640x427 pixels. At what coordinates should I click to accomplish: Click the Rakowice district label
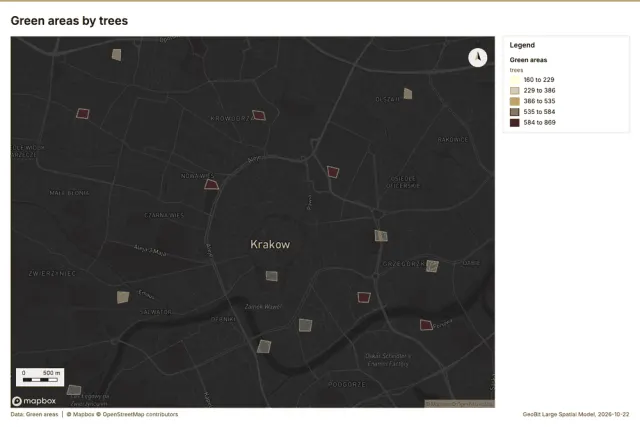pos(453,140)
